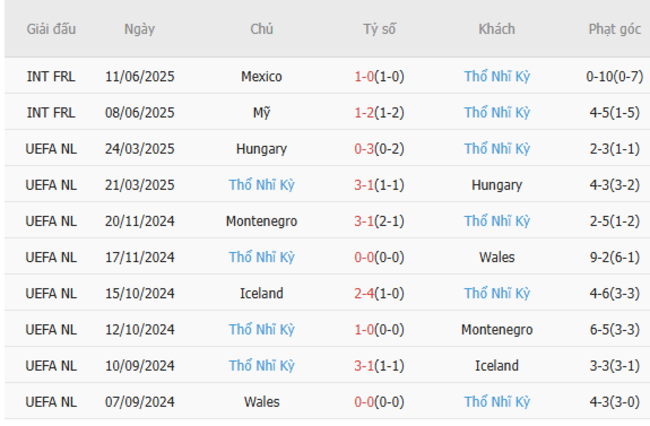
Task: Open the Mexico team name
Action: click(262, 76)
